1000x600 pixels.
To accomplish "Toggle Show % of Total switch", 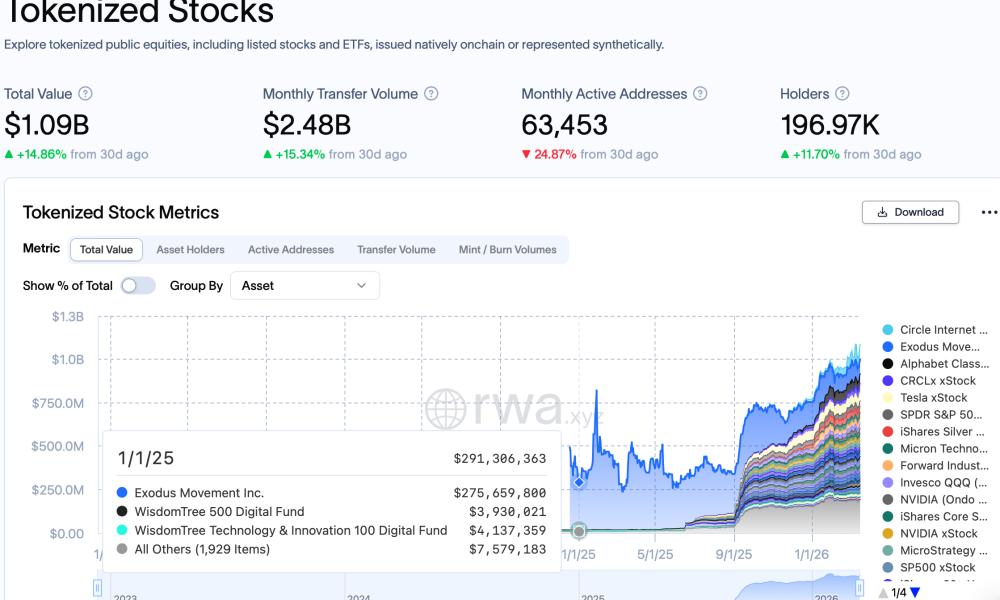I will [138, 286].
